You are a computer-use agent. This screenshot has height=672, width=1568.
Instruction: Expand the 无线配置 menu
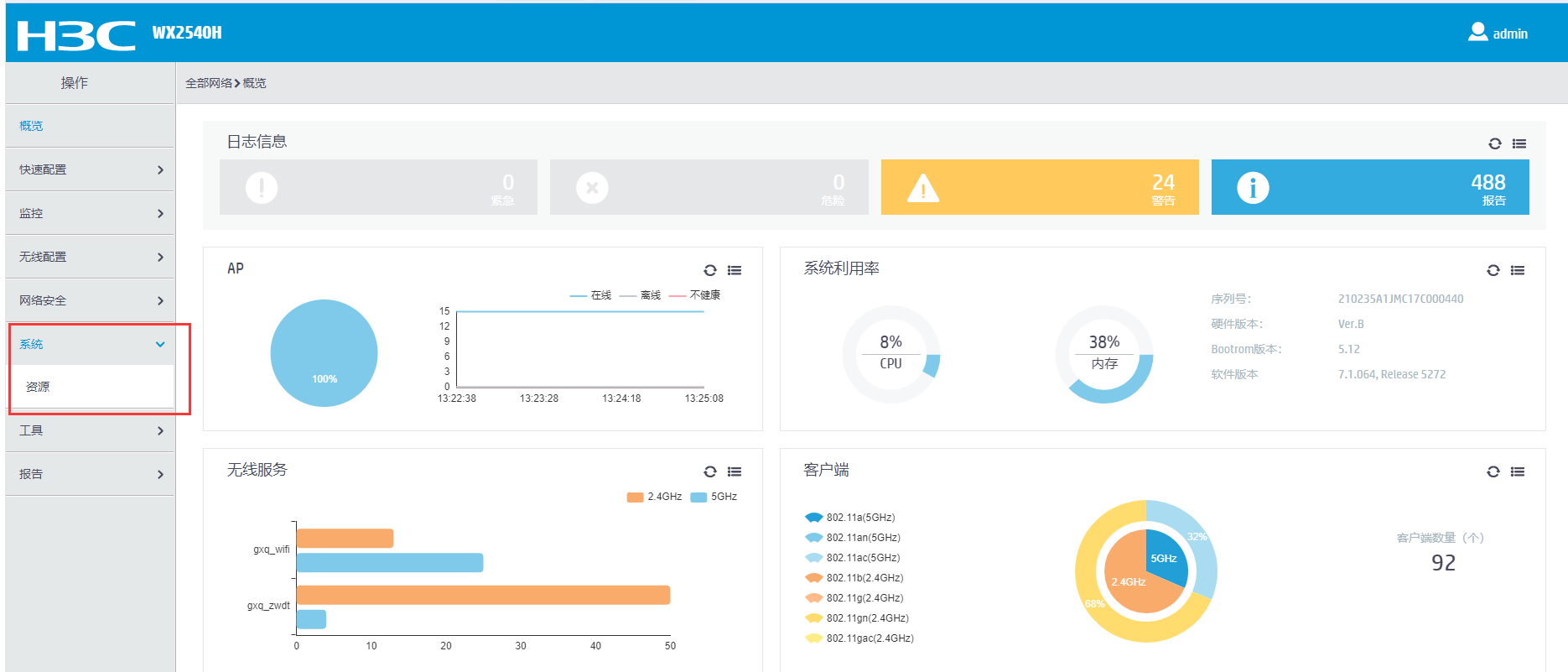[x=90, y=257]
